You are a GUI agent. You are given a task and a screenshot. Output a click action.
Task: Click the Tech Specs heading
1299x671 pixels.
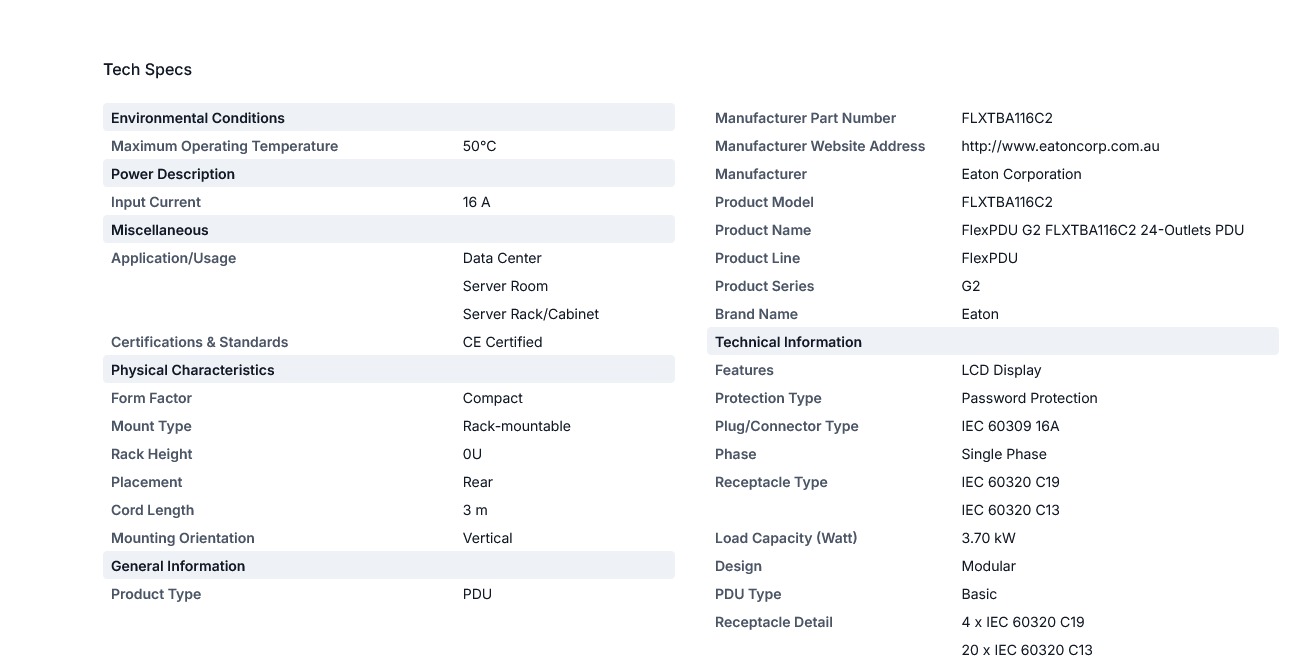tap(147, 69)
